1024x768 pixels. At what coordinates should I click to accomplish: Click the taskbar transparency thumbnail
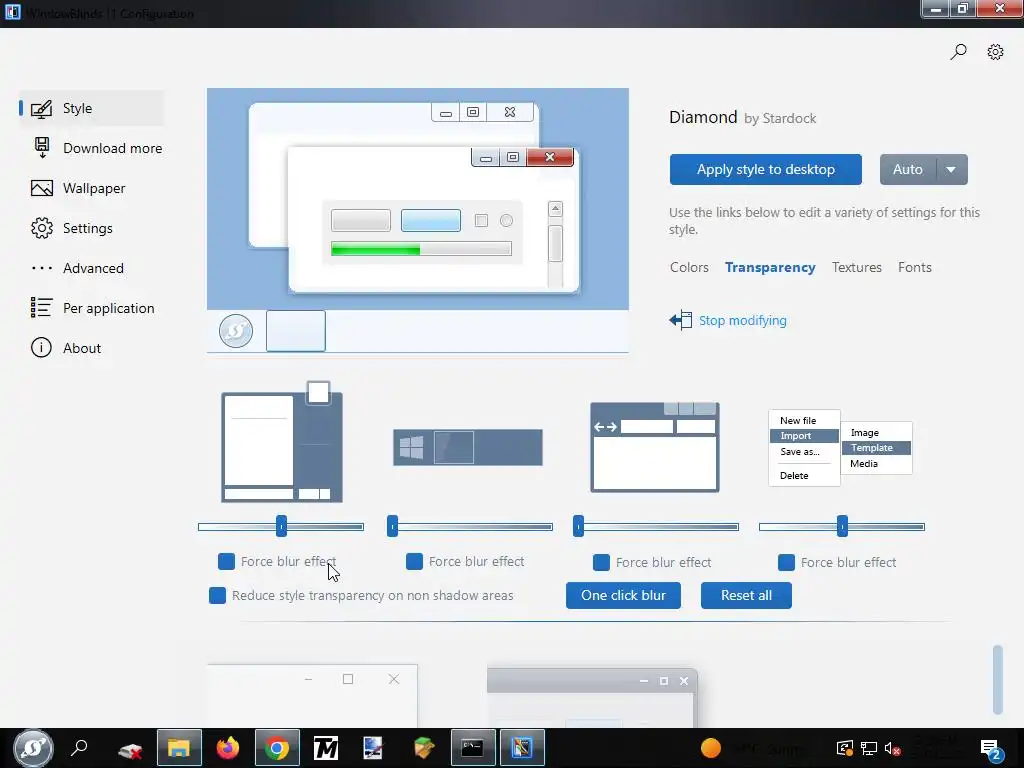pyautogui.click(x=468, y=447)
